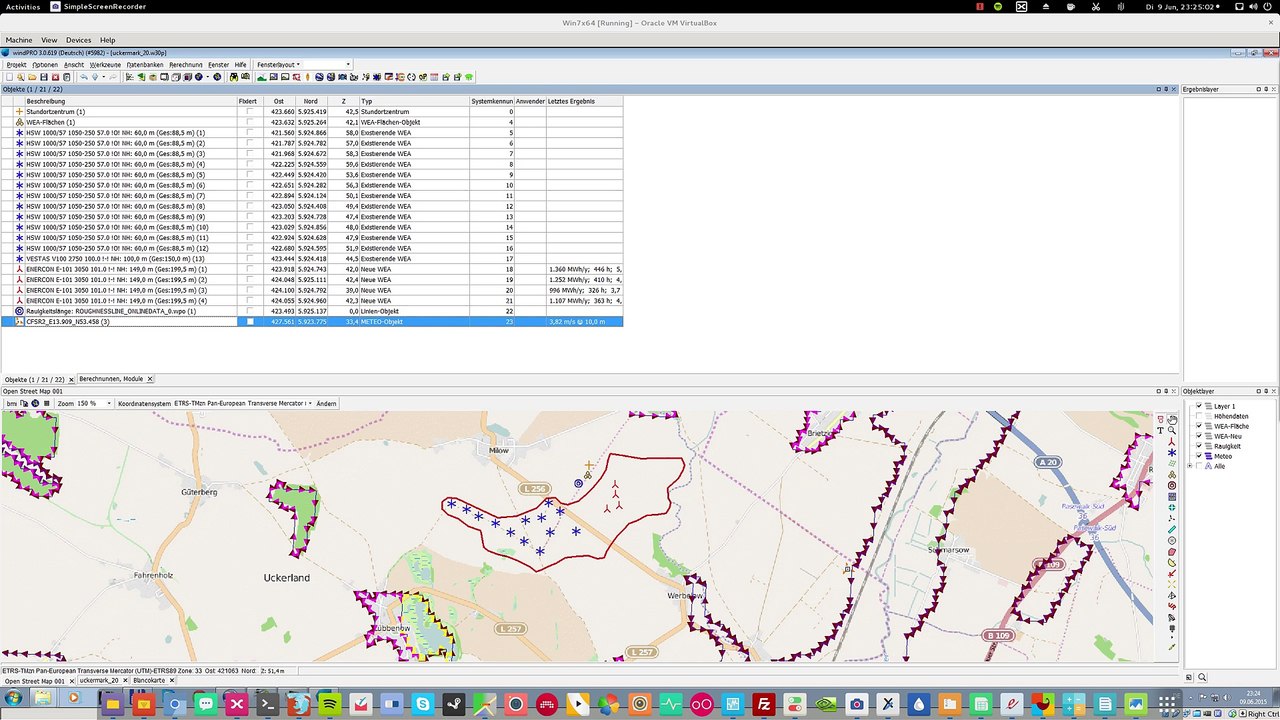Screen dimensions: 1280x720
Task: Click the open folder icon in main toolbar
Action: [x=32, y=77]
